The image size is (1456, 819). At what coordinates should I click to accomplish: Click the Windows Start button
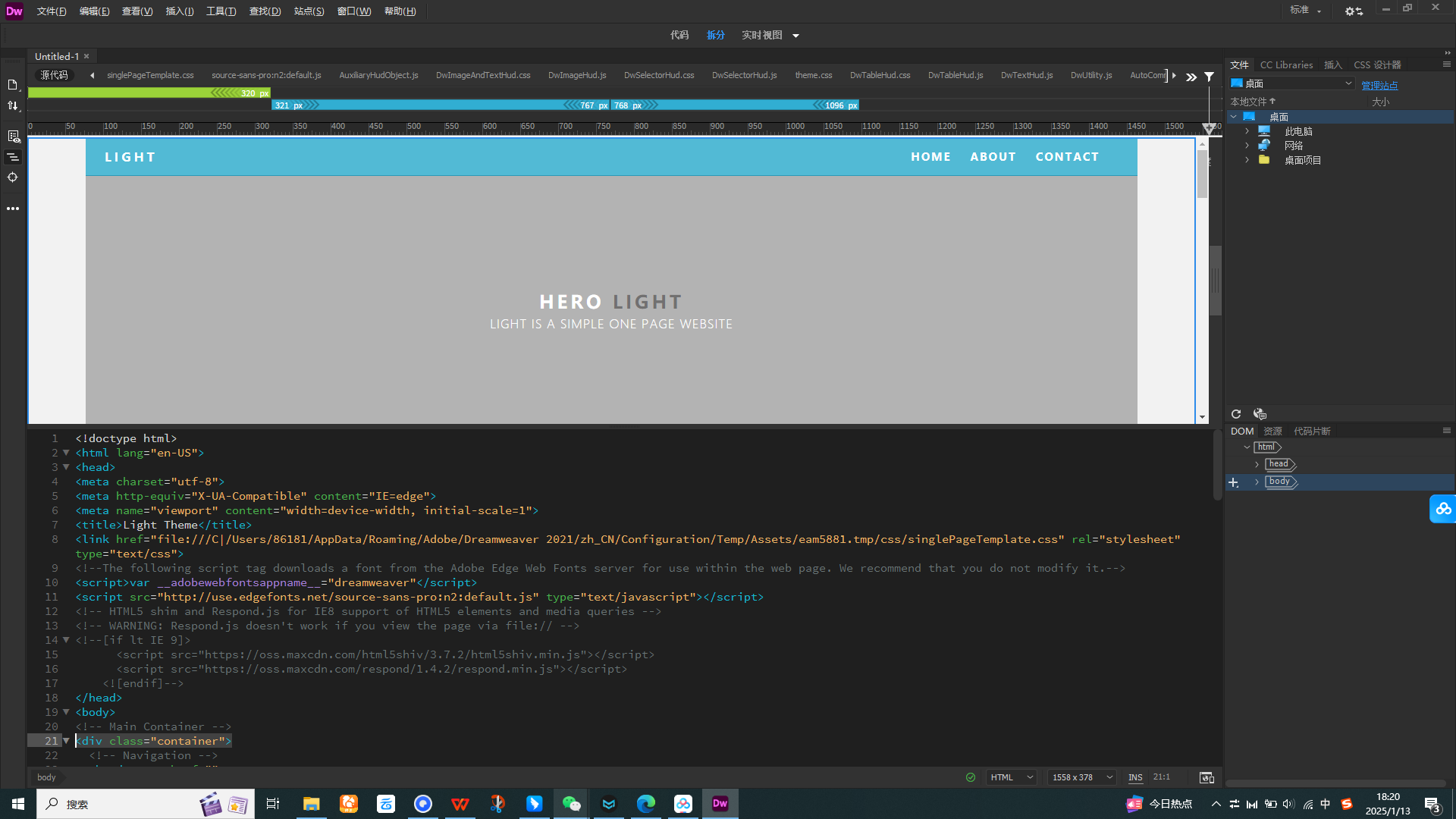pos(18,804)
